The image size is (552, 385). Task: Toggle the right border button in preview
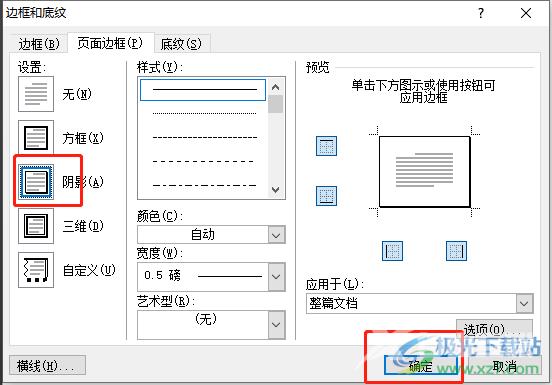pyautogui.click(x=456, y=251)
